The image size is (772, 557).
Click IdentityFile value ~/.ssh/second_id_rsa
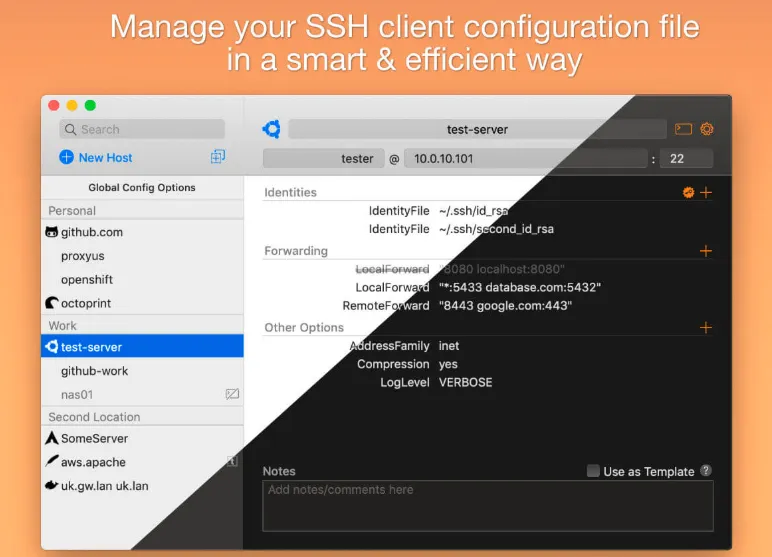(496, 229)
